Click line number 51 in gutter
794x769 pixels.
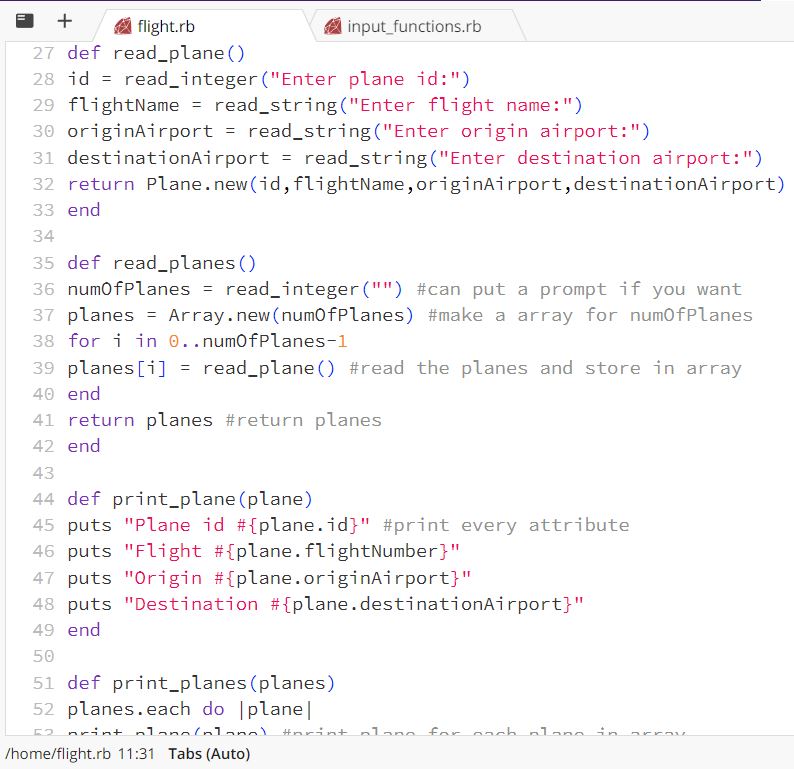(44, 683)
